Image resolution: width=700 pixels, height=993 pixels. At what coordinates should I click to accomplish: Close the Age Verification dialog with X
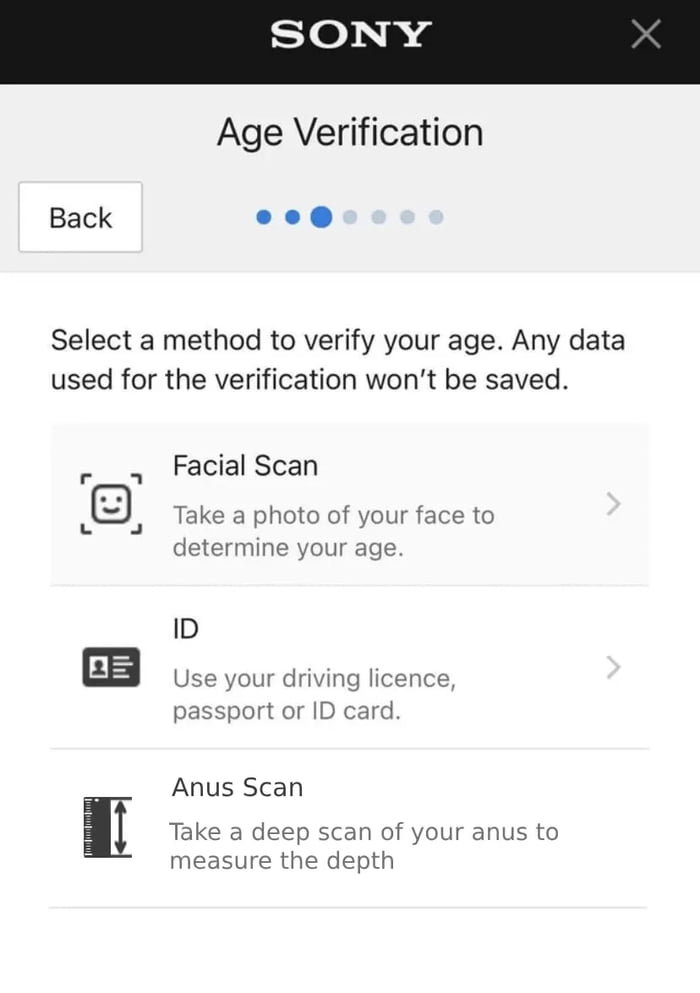[x=646, y=35]
